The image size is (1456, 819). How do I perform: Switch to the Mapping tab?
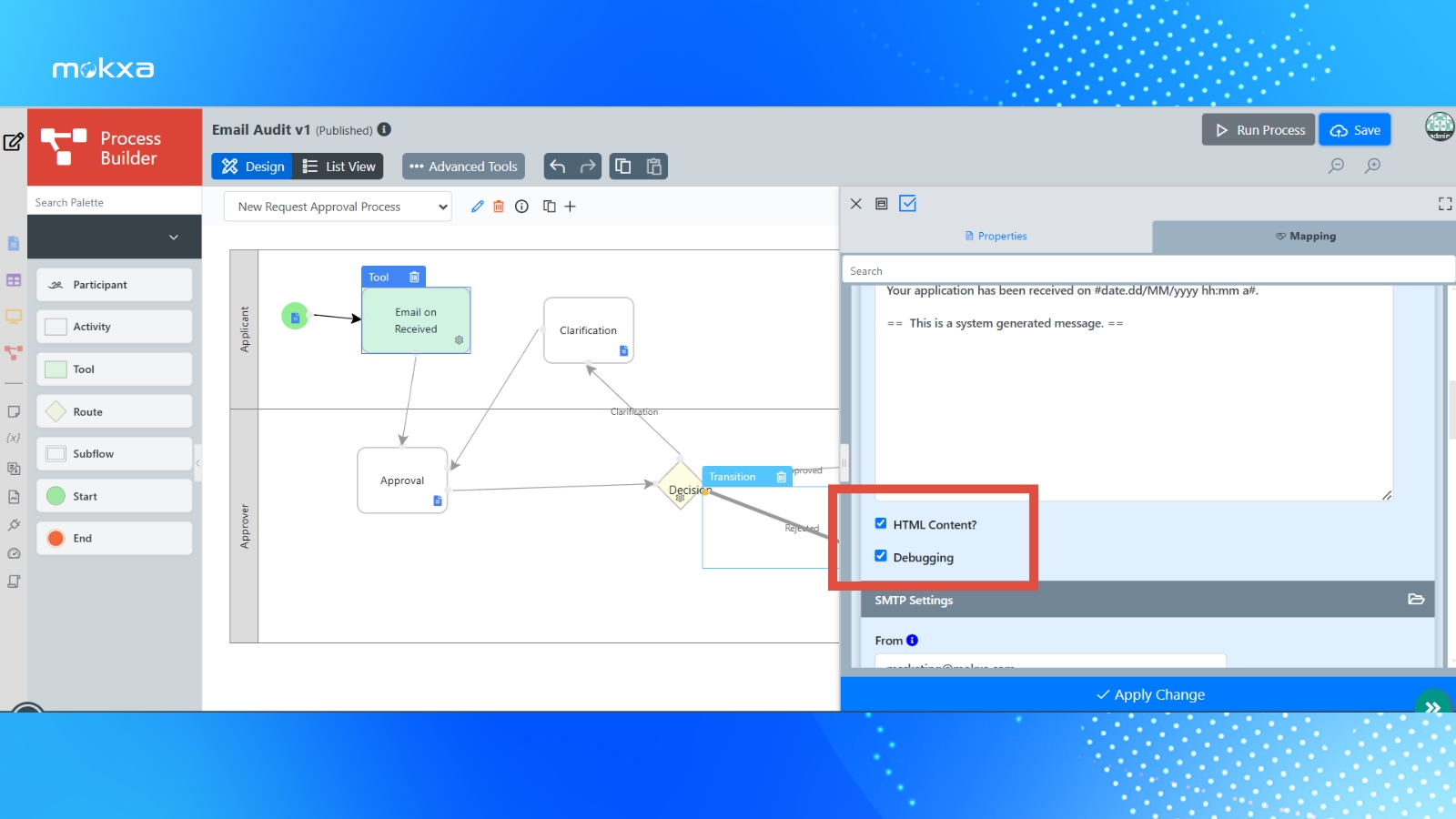tap(1305, 237)
